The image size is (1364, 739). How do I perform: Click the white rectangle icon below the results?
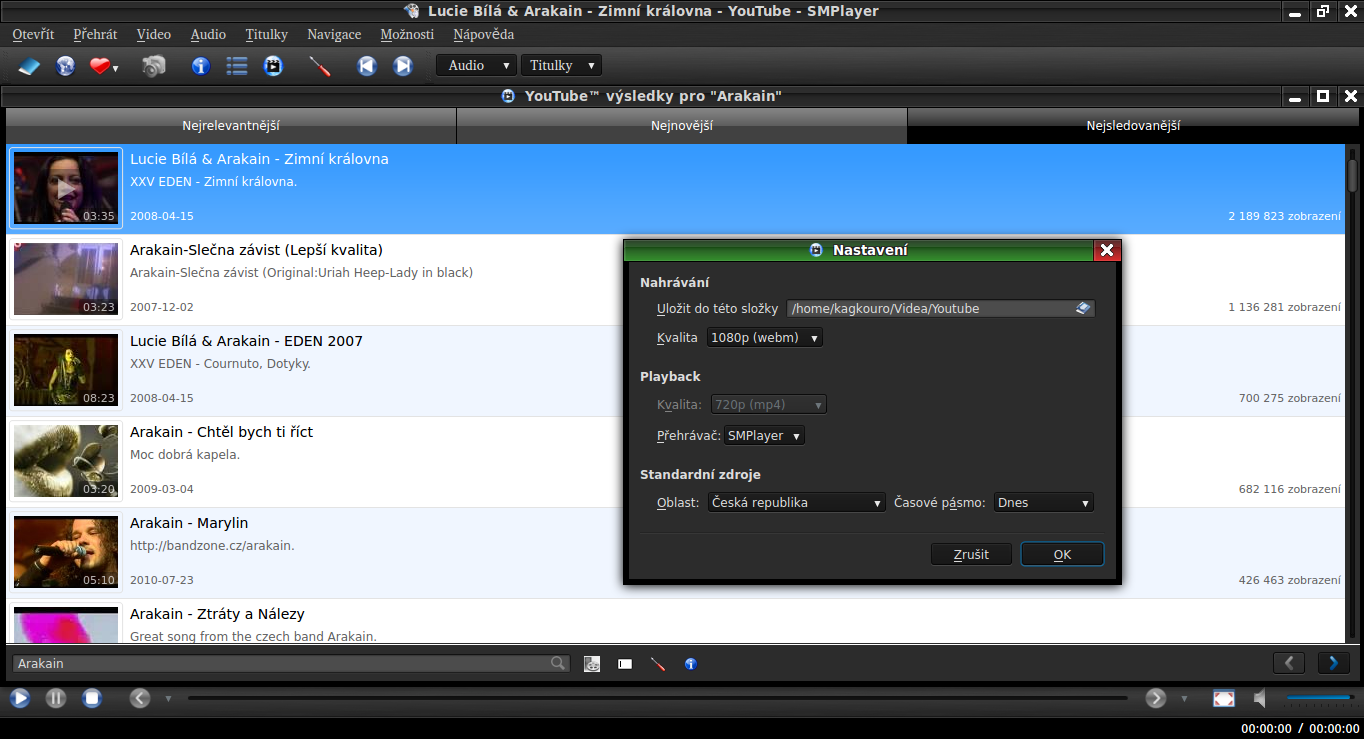[x=625, y=664]
